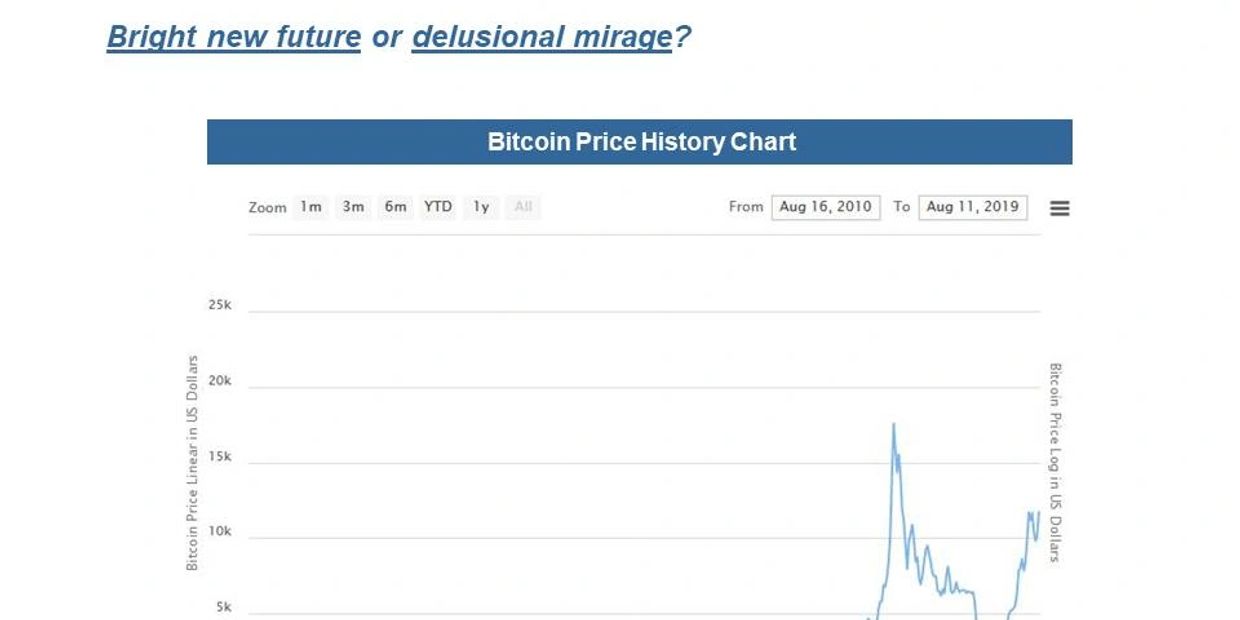Screen dimensions: 1240x620
Task: Click the 'Bitcoin Price Log' axis title
Action: point(1054,462)
